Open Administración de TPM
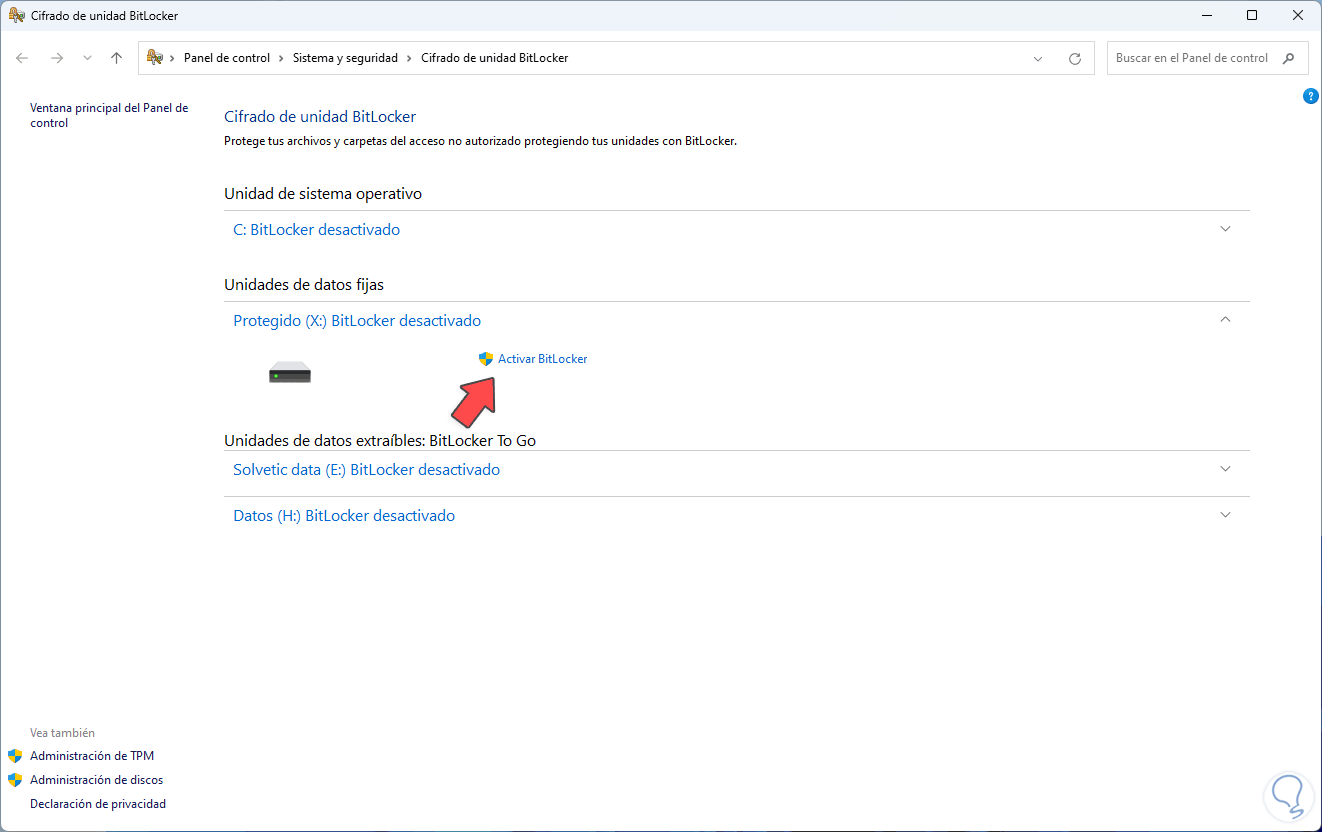Viewport: 1322px width, 832px height. [92, 756]
